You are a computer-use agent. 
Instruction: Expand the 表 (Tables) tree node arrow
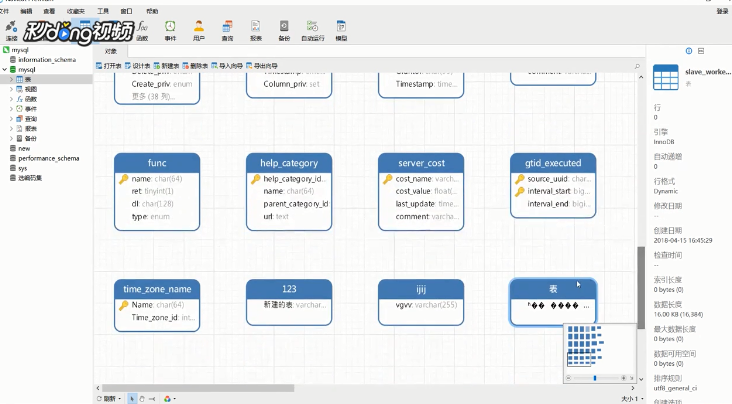click(x=11, y=79)
